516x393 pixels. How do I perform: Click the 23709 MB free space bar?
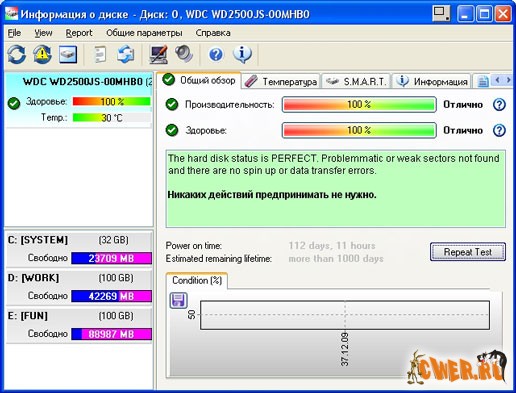pos(112,258)
